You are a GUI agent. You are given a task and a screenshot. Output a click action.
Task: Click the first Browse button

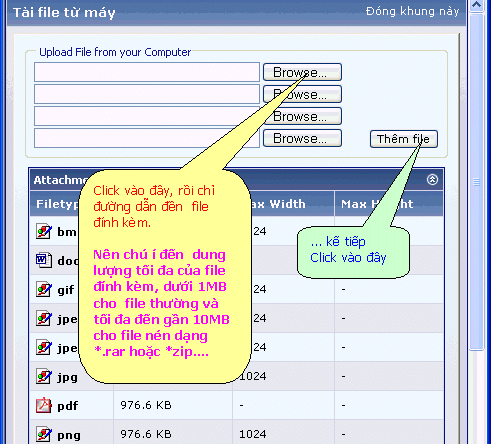click(302, 72)
